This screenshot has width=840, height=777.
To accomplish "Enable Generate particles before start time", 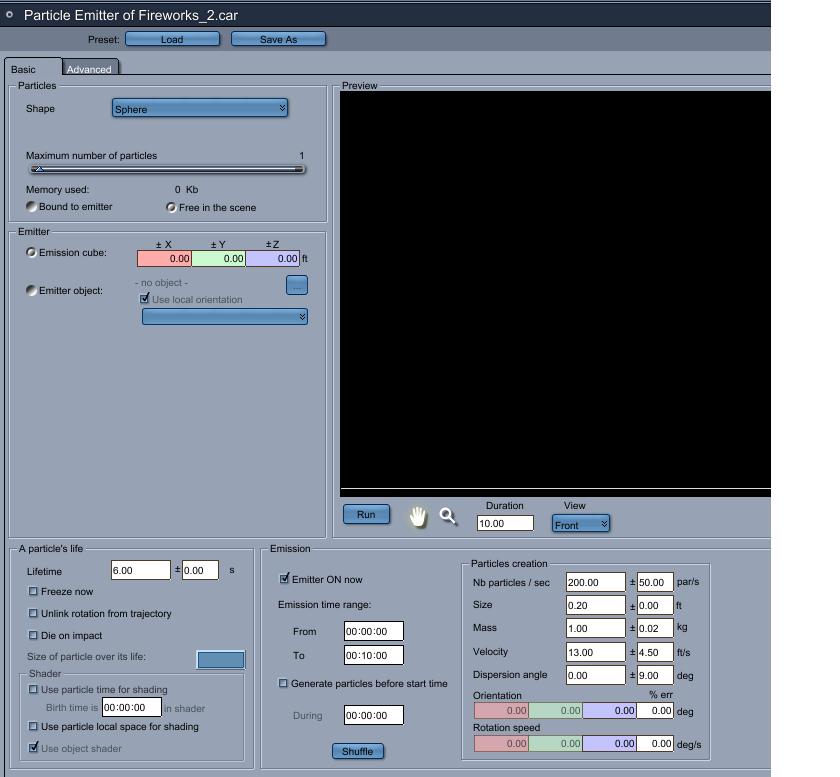I will point(283,683).
